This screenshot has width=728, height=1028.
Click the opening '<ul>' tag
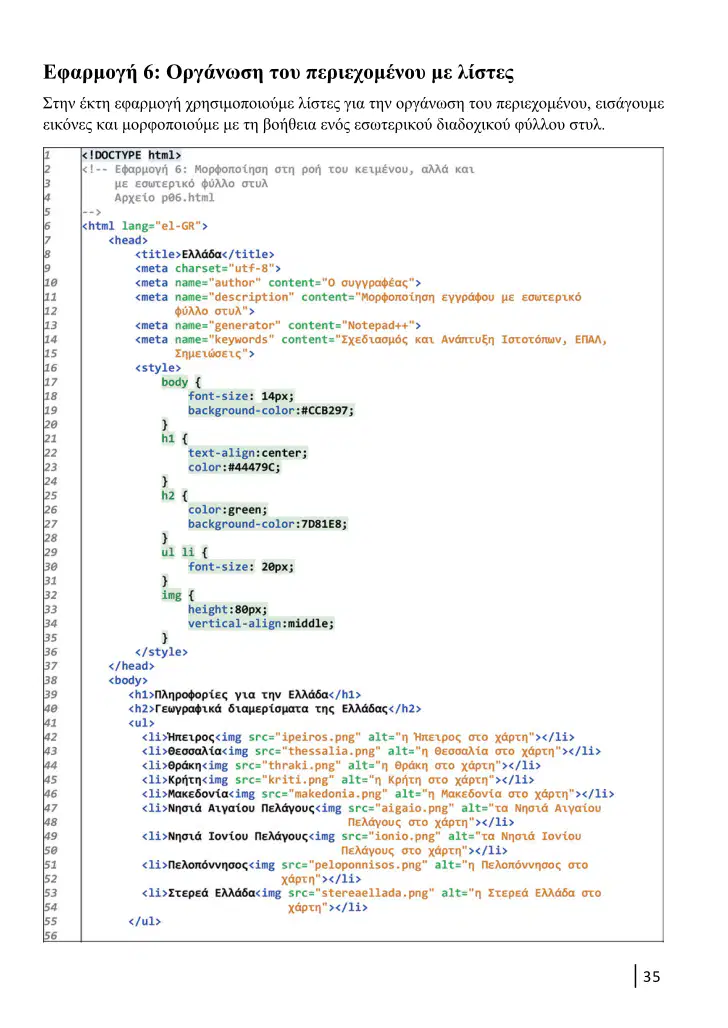click(141, 724)
